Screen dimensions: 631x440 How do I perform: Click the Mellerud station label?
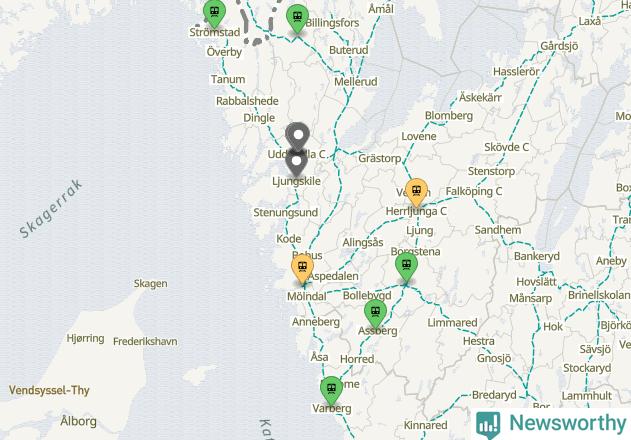pos(356,81)
